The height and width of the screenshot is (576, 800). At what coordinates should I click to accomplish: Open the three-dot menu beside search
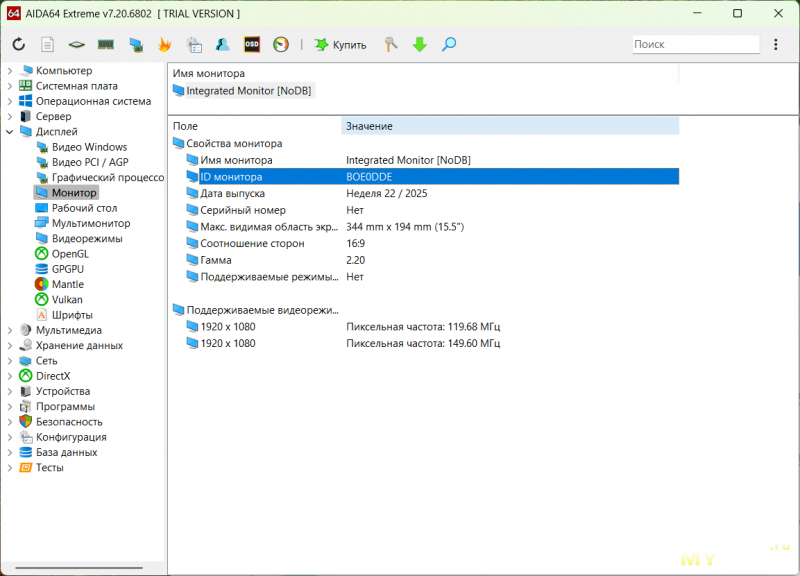click(x=775, y=45)
